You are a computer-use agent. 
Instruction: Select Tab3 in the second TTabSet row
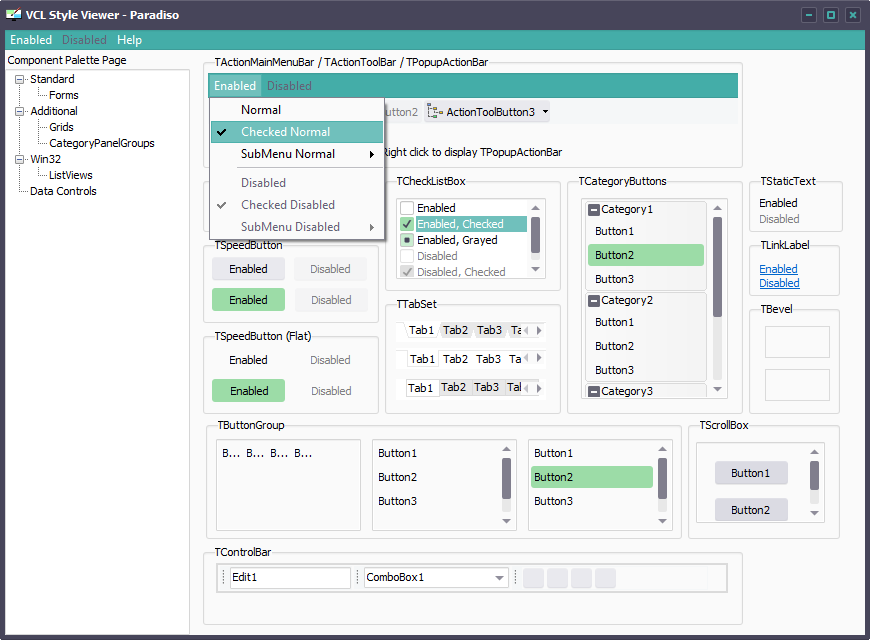click(x=488, y=359)
